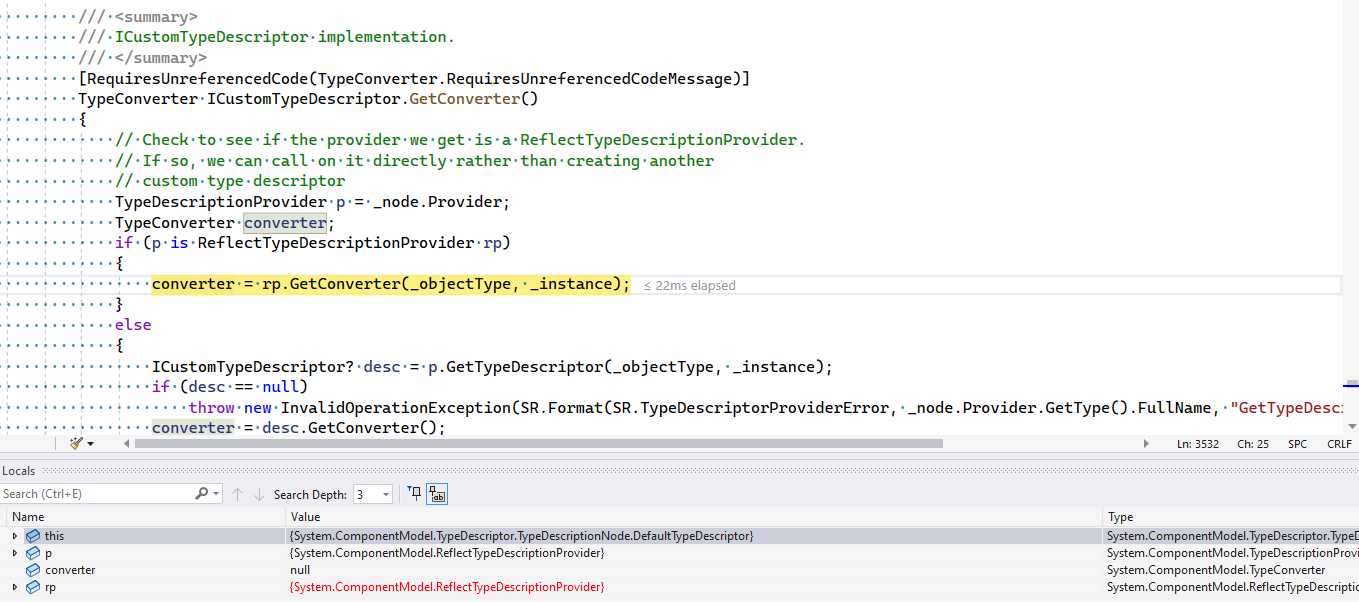Screen dimensions: 1359x602
Task: Click the SPC indentation indicator
Action: tap(1297, 444)
